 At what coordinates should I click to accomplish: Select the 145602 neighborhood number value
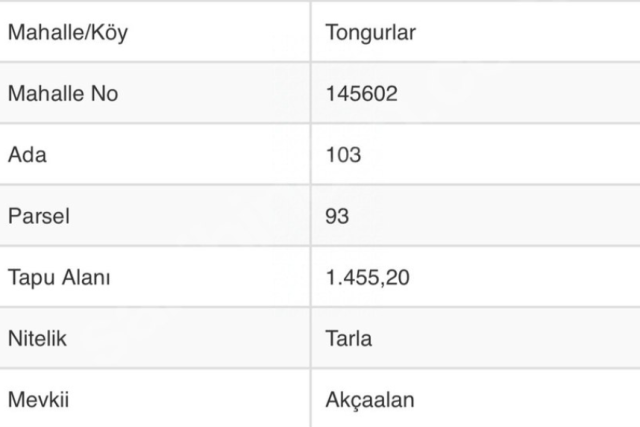[361, 94]
